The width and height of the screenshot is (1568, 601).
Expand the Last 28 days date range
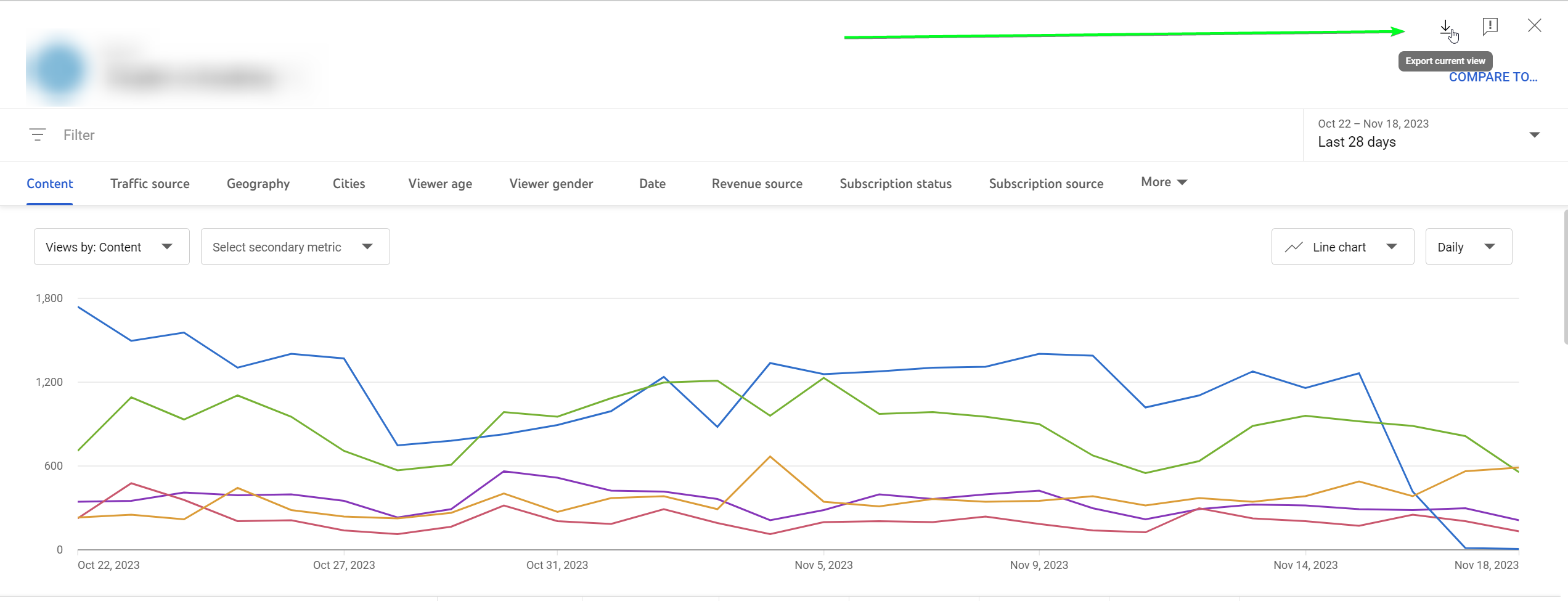coord(1429,134)
